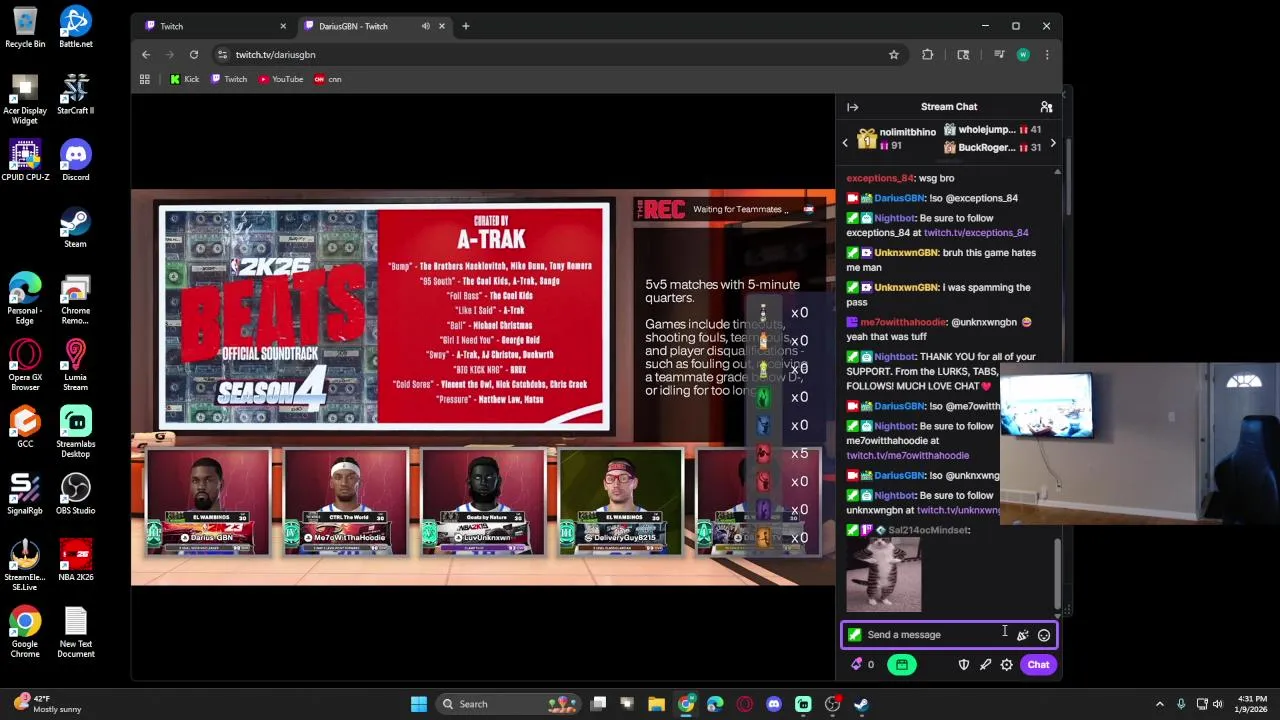1280x720 pixels.
Task: Open nolimitbhino top gifter entry
Action: pyautogui.click(x=897, y=138)
